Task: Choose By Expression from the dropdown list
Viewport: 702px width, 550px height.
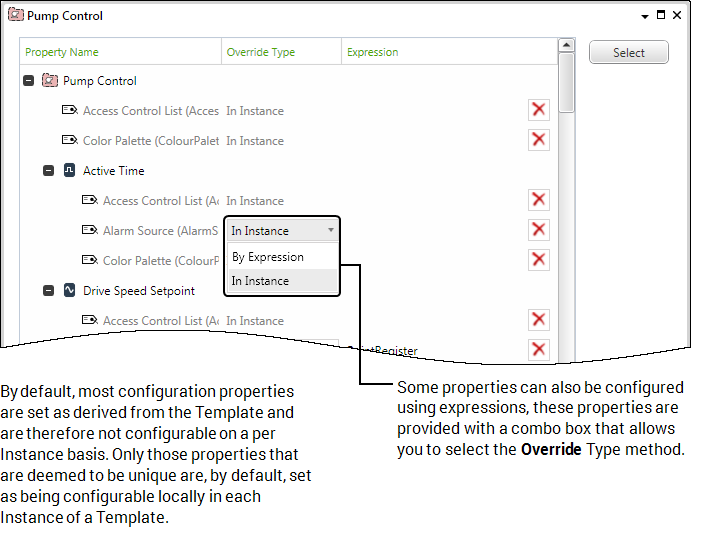Action: [268, 257]
